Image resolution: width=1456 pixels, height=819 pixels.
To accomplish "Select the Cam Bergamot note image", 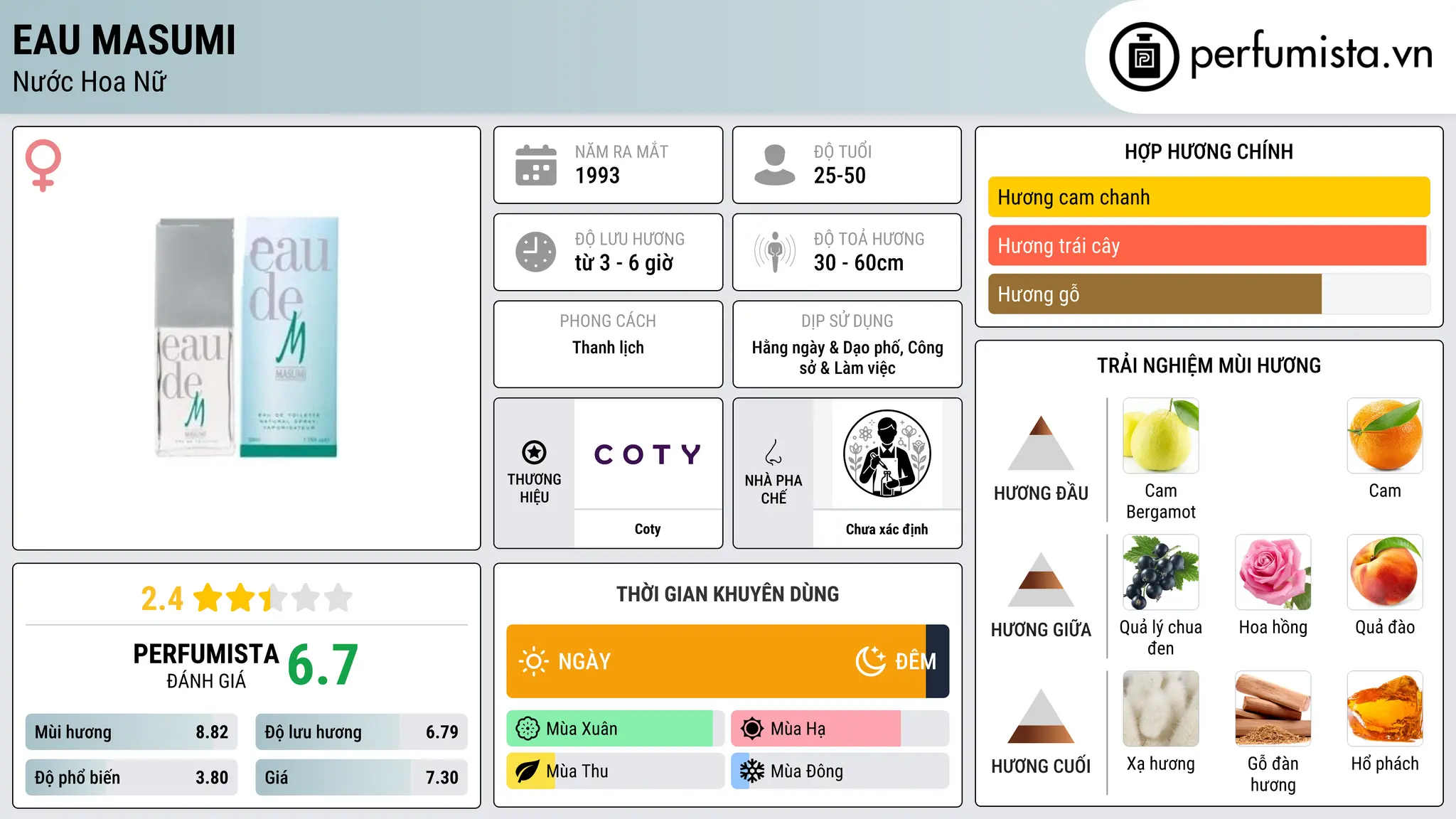I will coord(1160,436).
